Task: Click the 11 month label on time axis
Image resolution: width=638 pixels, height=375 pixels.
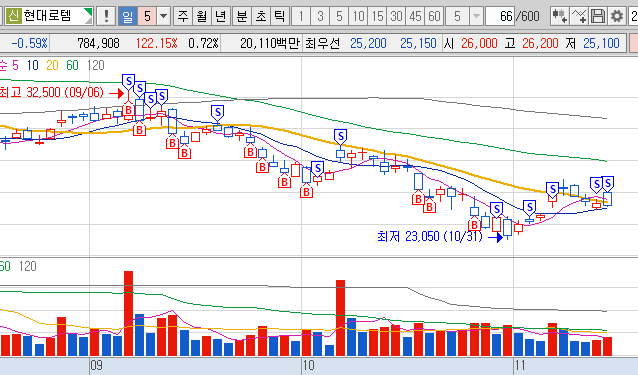Action: point(520,365)
